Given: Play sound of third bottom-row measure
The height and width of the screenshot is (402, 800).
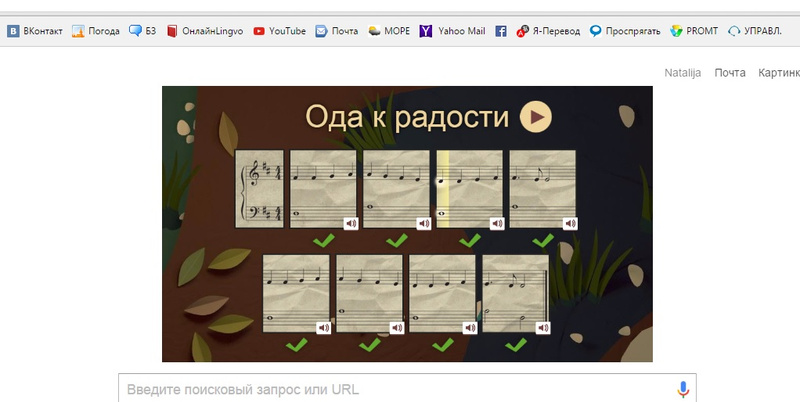Looking at the screenshot, I should [470, 328].
